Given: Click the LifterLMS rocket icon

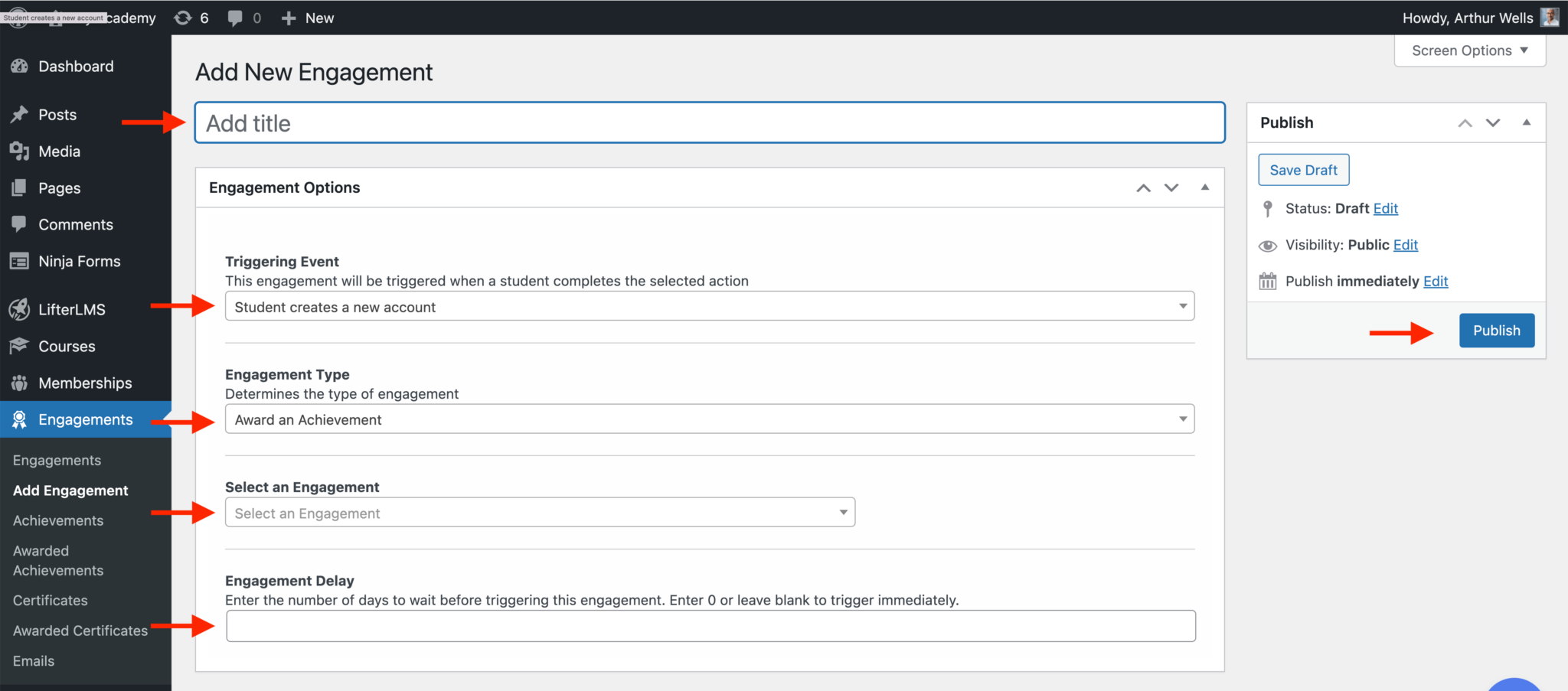Looking at the screenshot, I should click(21, 309).
